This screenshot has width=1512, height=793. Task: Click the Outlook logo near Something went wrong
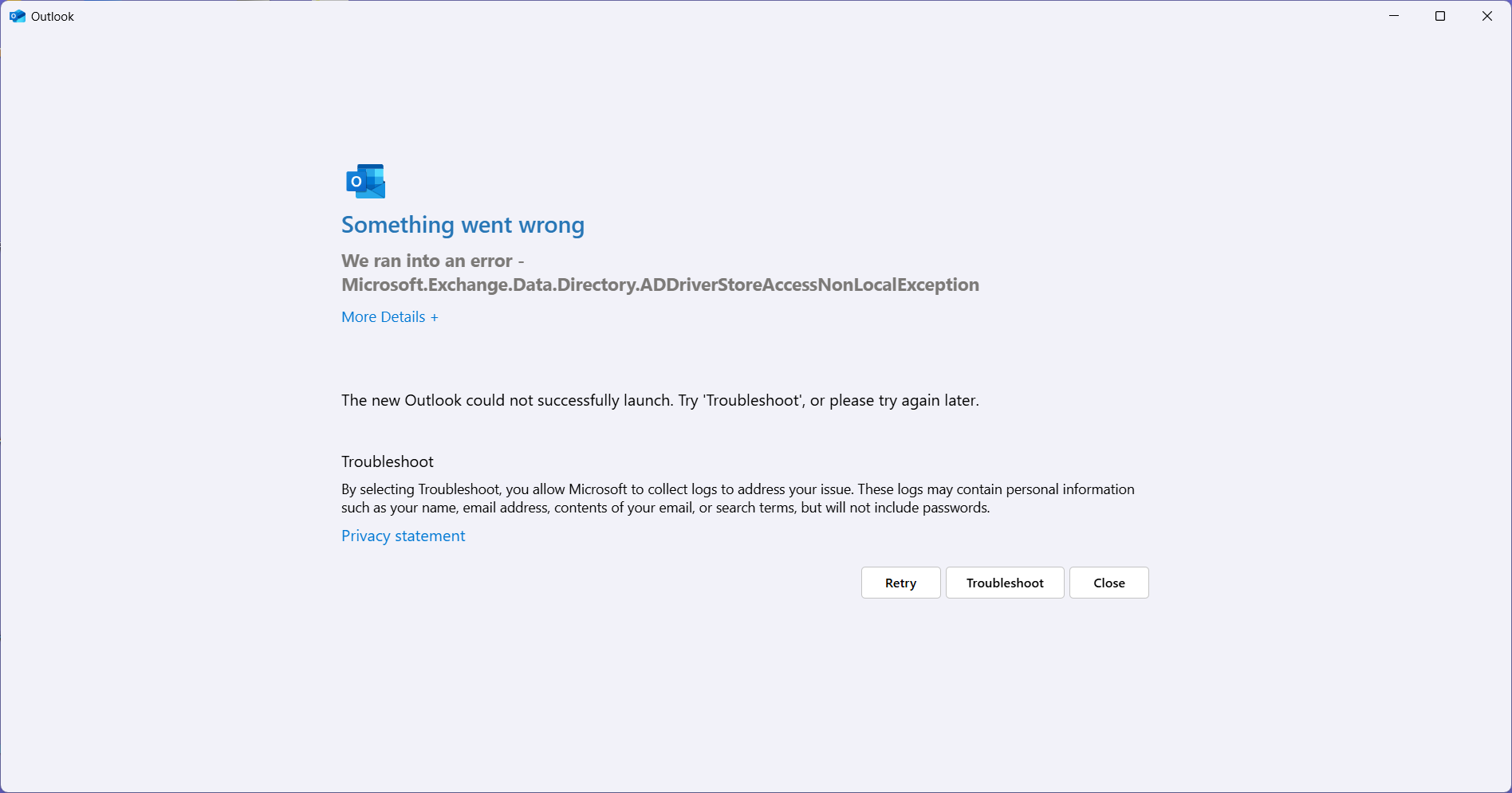point(364,180)
